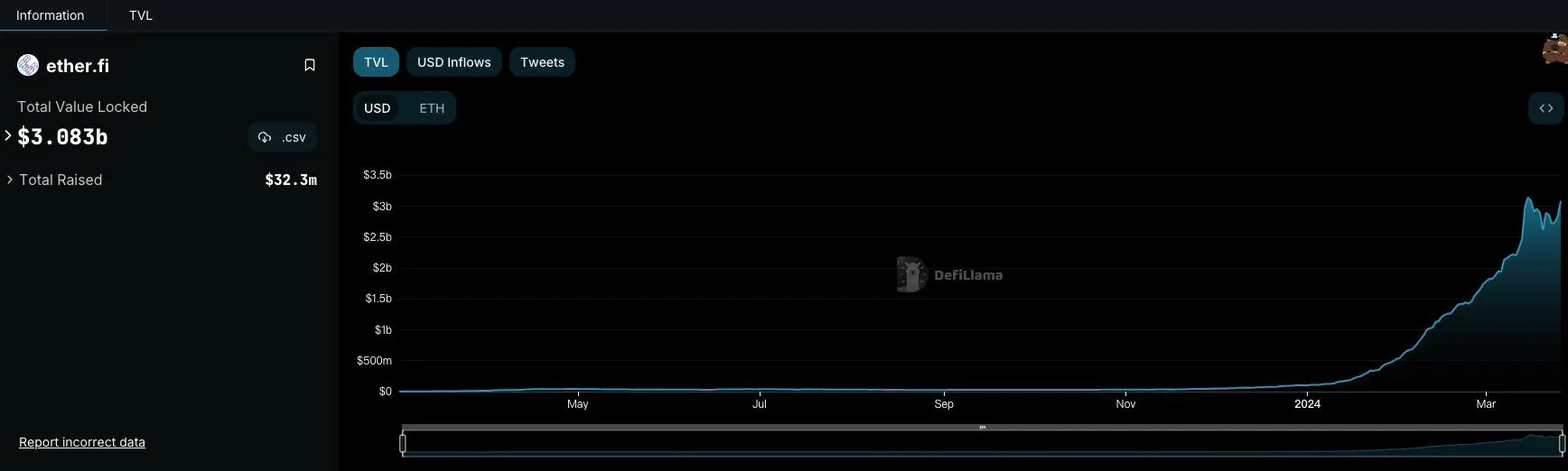Click the download cloud icon beside .csv
This screenshot has height=471, width=1568.
265,137
